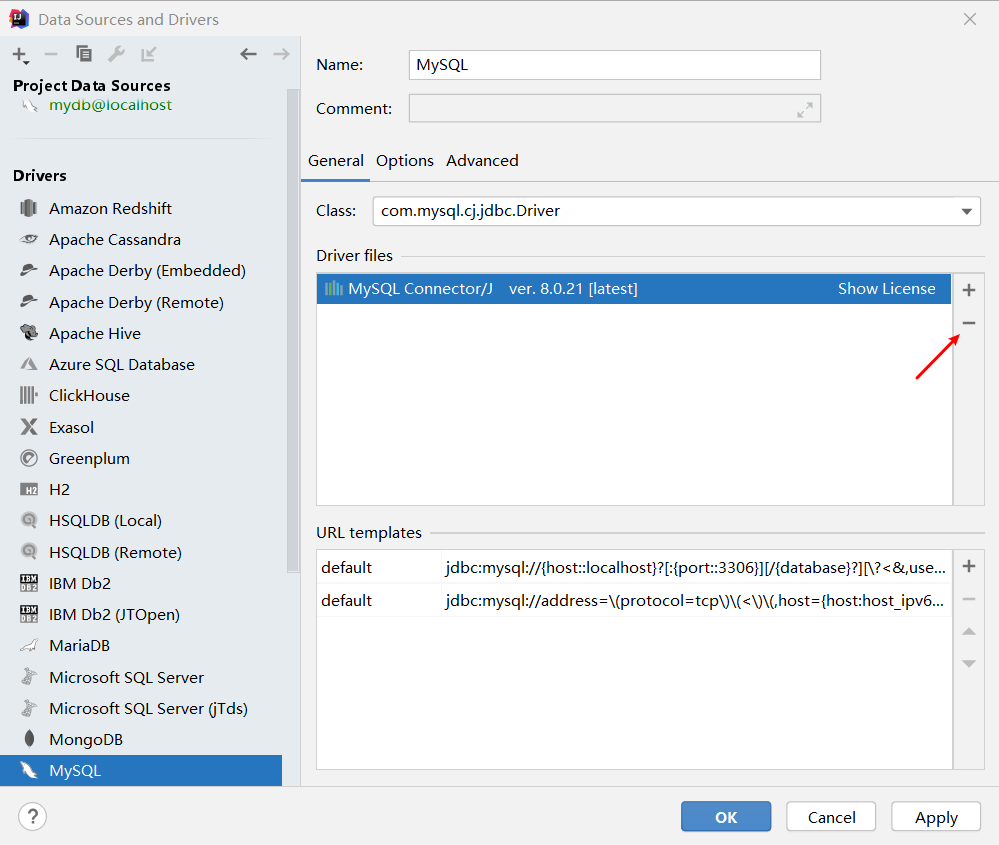Screen dimensions: 999x845
Task: Remove the selected driver file
Action: 968,323
